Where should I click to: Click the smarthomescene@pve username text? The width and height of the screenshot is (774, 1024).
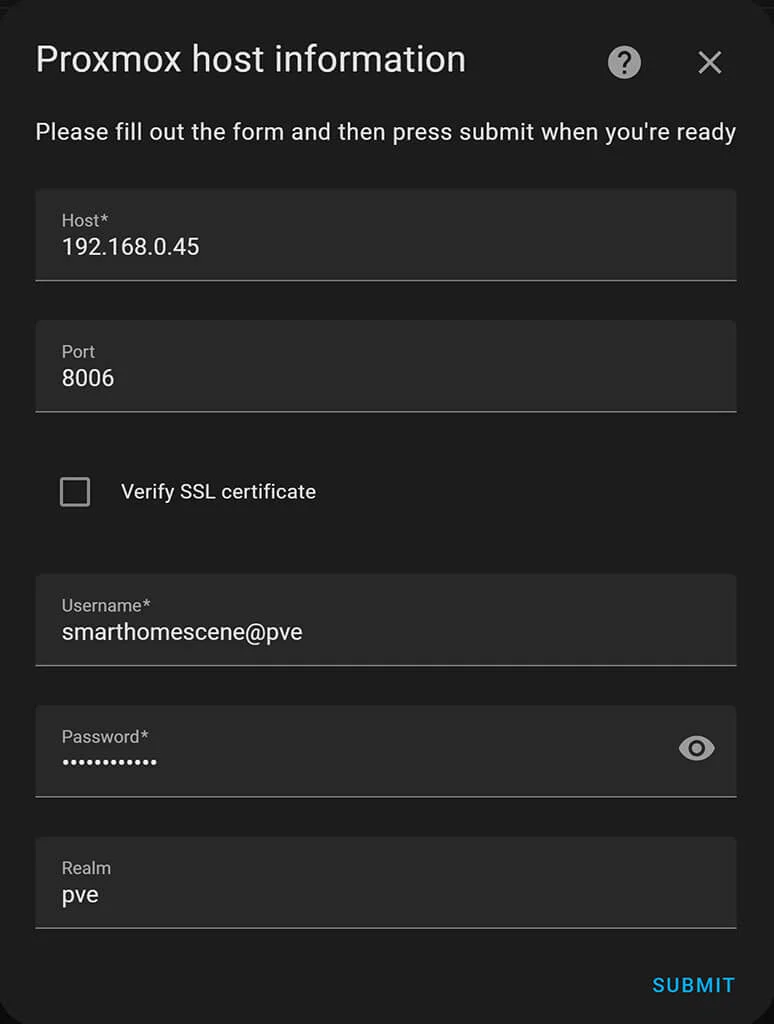pyautogui.click(x=182, y=632)
